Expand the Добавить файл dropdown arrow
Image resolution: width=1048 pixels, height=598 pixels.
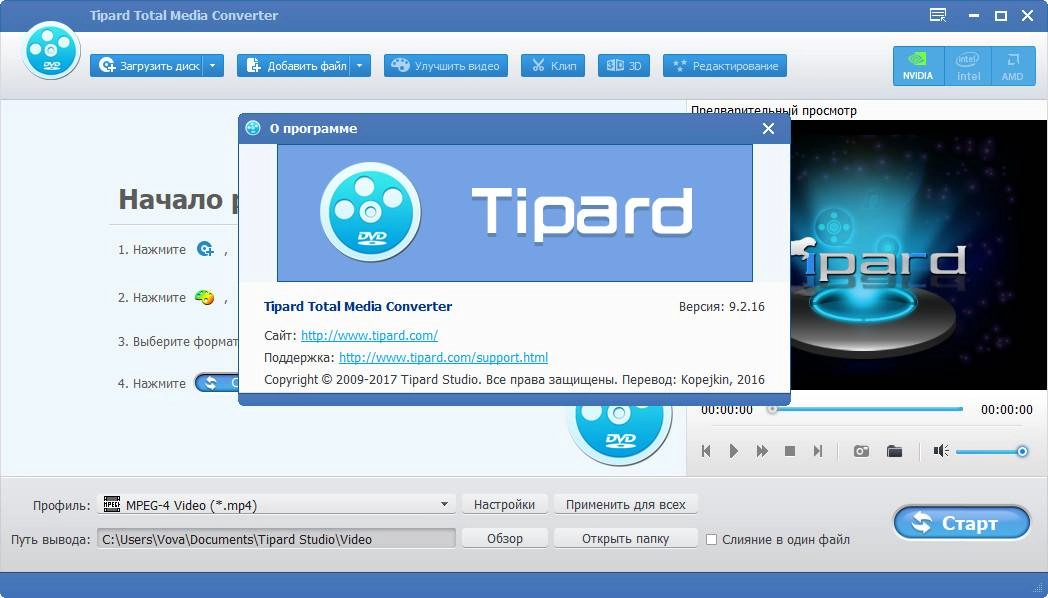(x=360, y=65)
